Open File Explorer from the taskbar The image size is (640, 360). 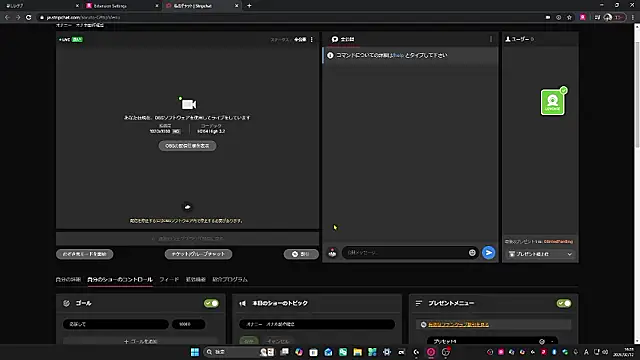click(x=358, y=352)
